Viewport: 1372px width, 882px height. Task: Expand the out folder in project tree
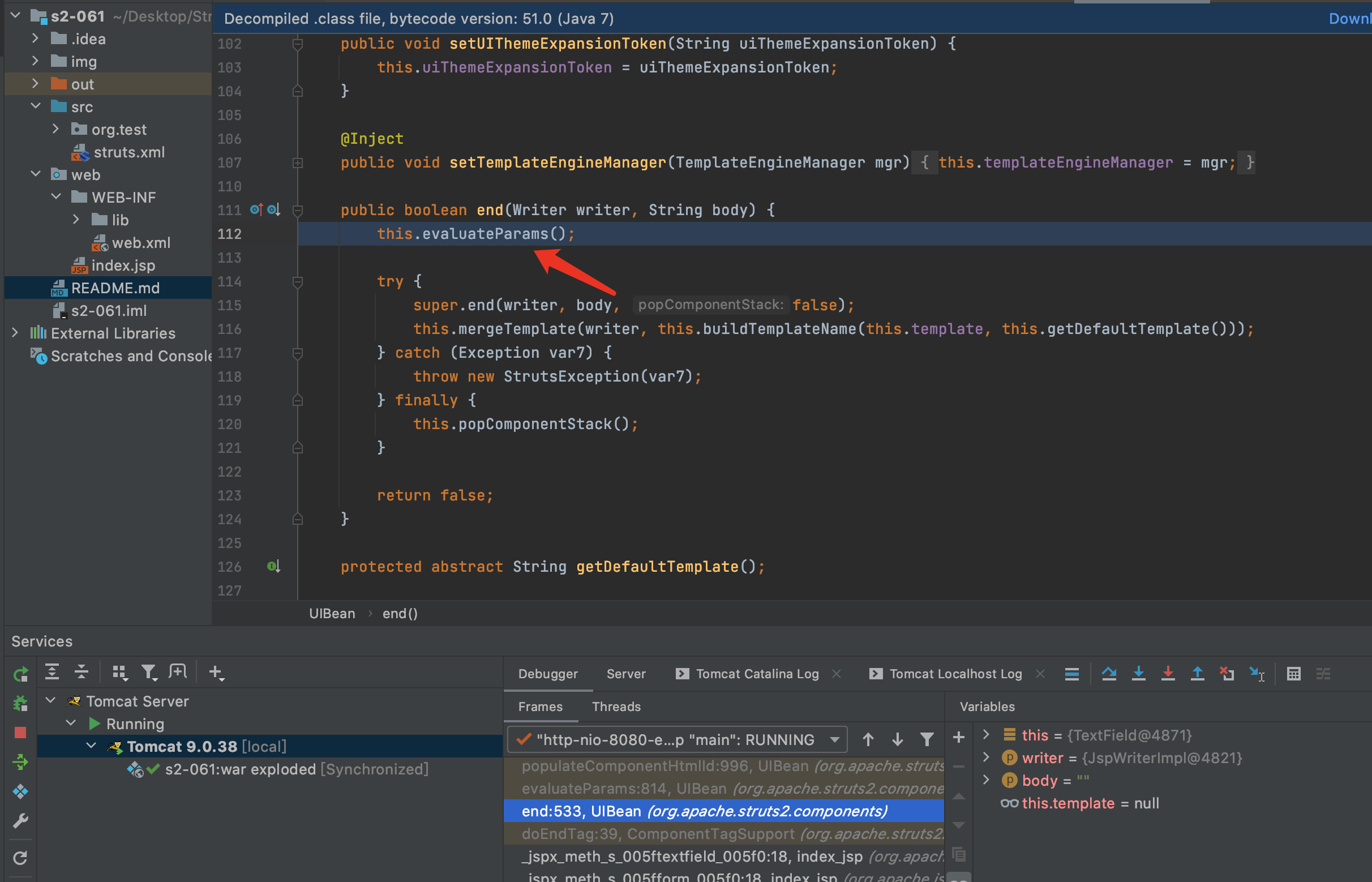[36, 84]
